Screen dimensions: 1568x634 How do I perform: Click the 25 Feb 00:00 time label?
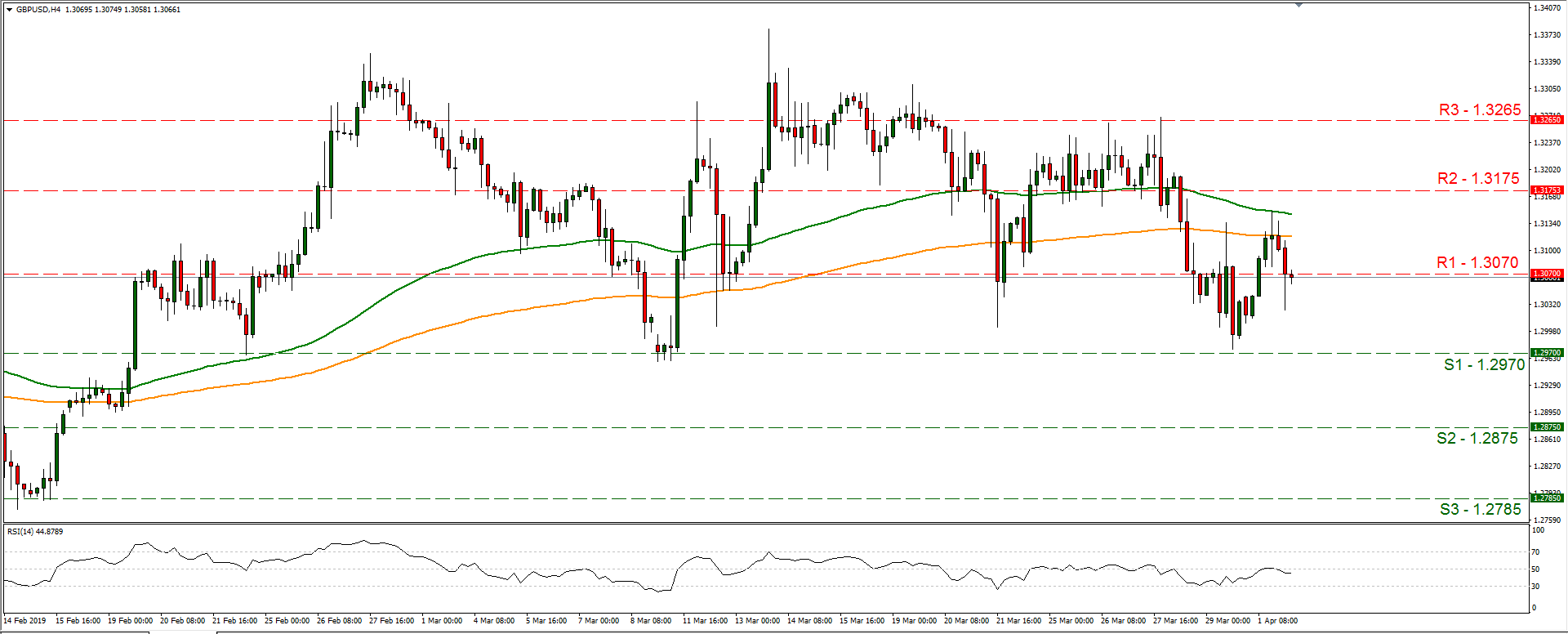287,621
